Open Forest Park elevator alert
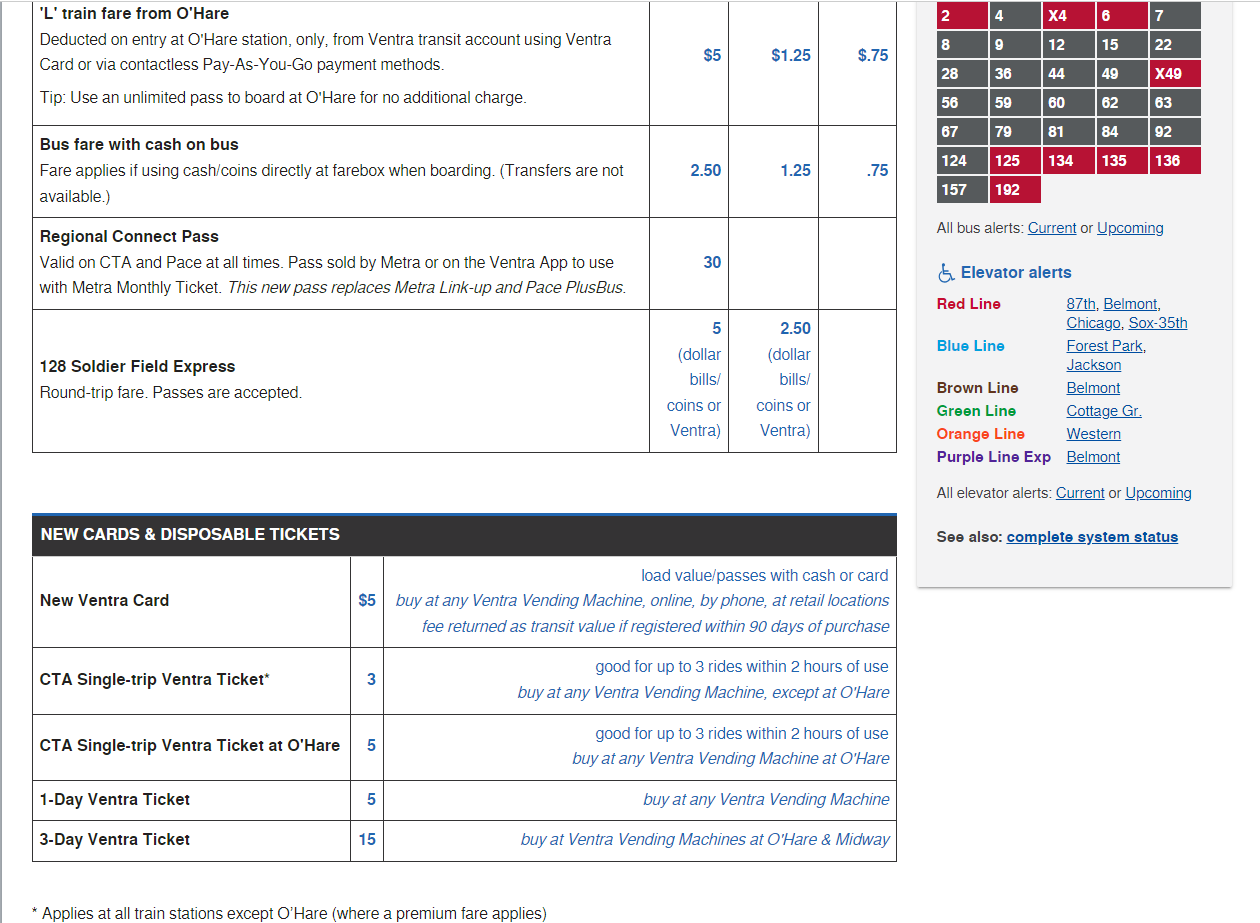 [1105, 346]
